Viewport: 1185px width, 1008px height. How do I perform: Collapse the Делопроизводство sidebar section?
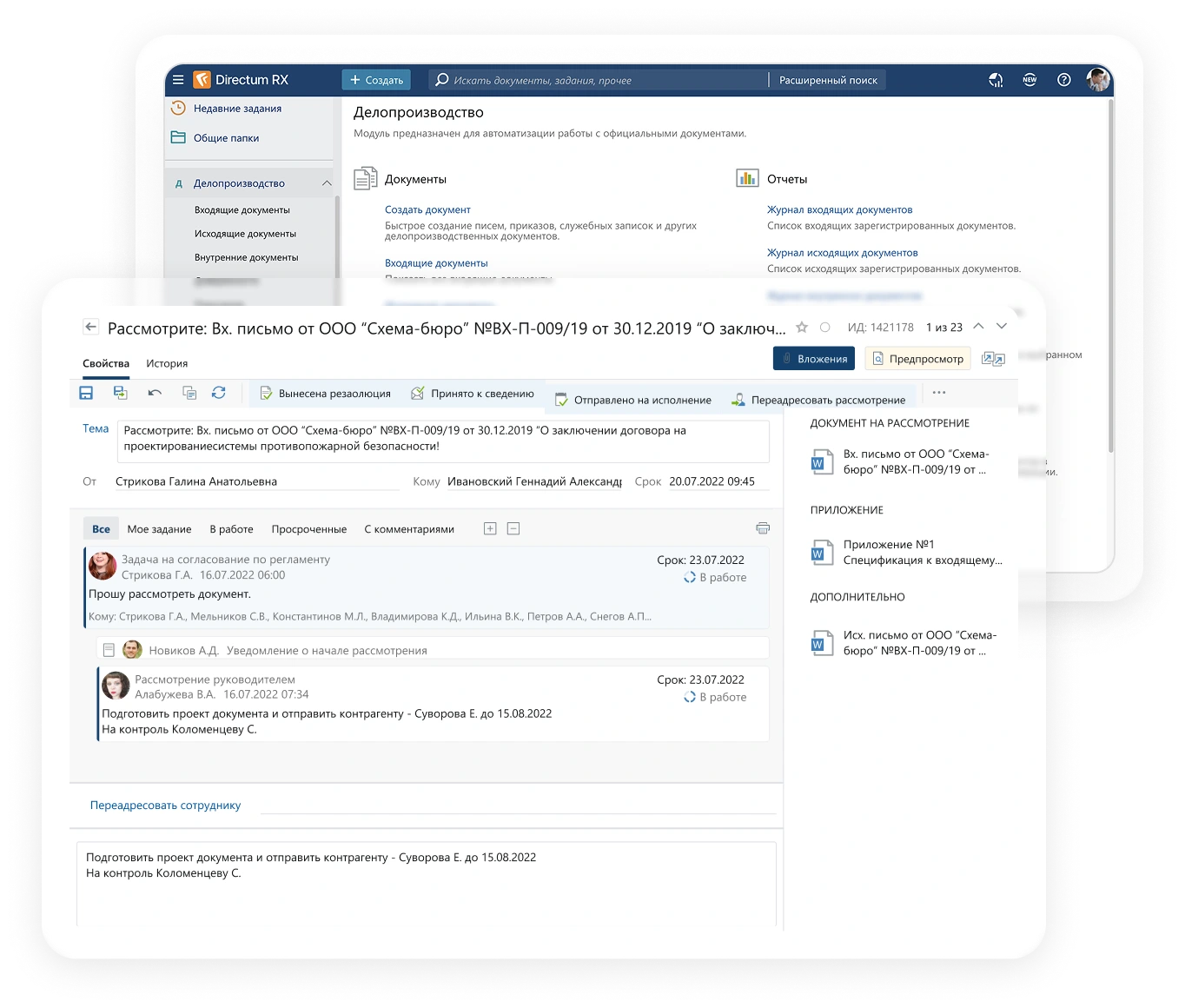pos(327,183)
